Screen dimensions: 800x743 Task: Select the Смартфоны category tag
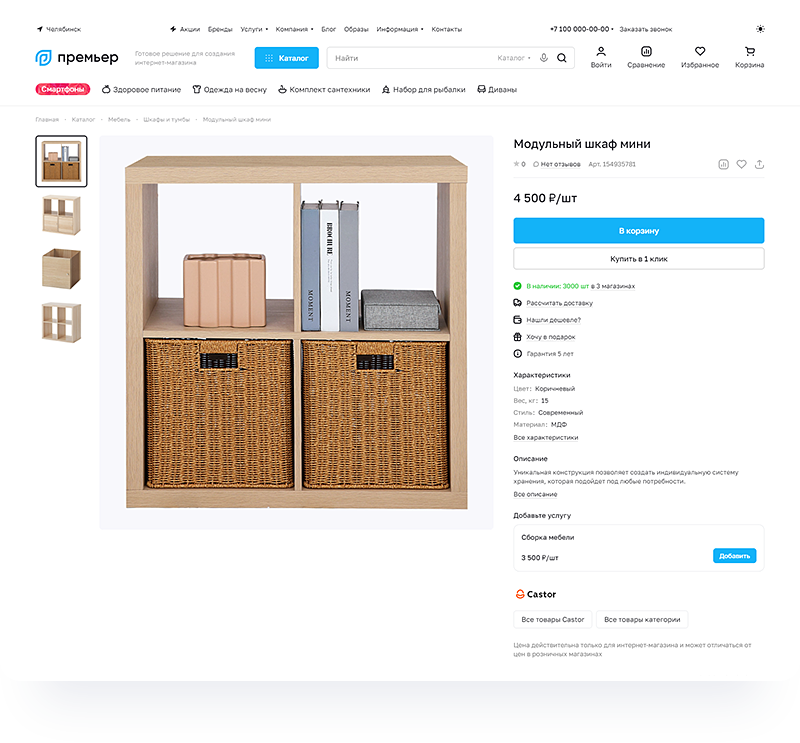(x=63, y=89)
